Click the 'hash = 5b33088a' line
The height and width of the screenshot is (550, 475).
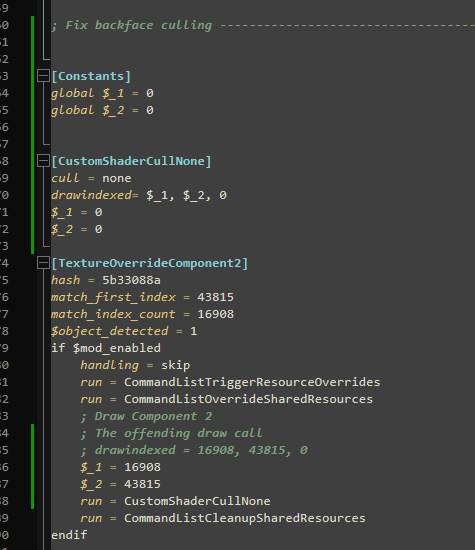(x=106, y=280)
